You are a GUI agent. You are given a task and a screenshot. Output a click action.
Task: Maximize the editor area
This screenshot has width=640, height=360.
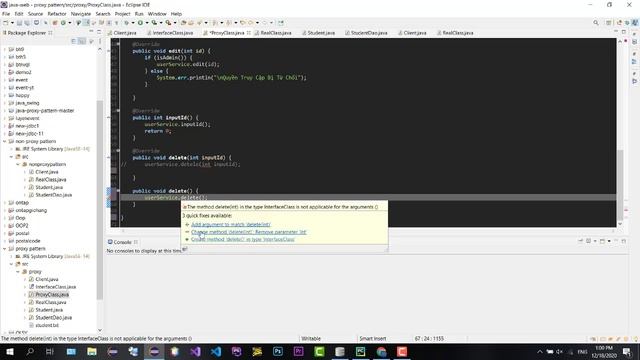click(624, 32)
